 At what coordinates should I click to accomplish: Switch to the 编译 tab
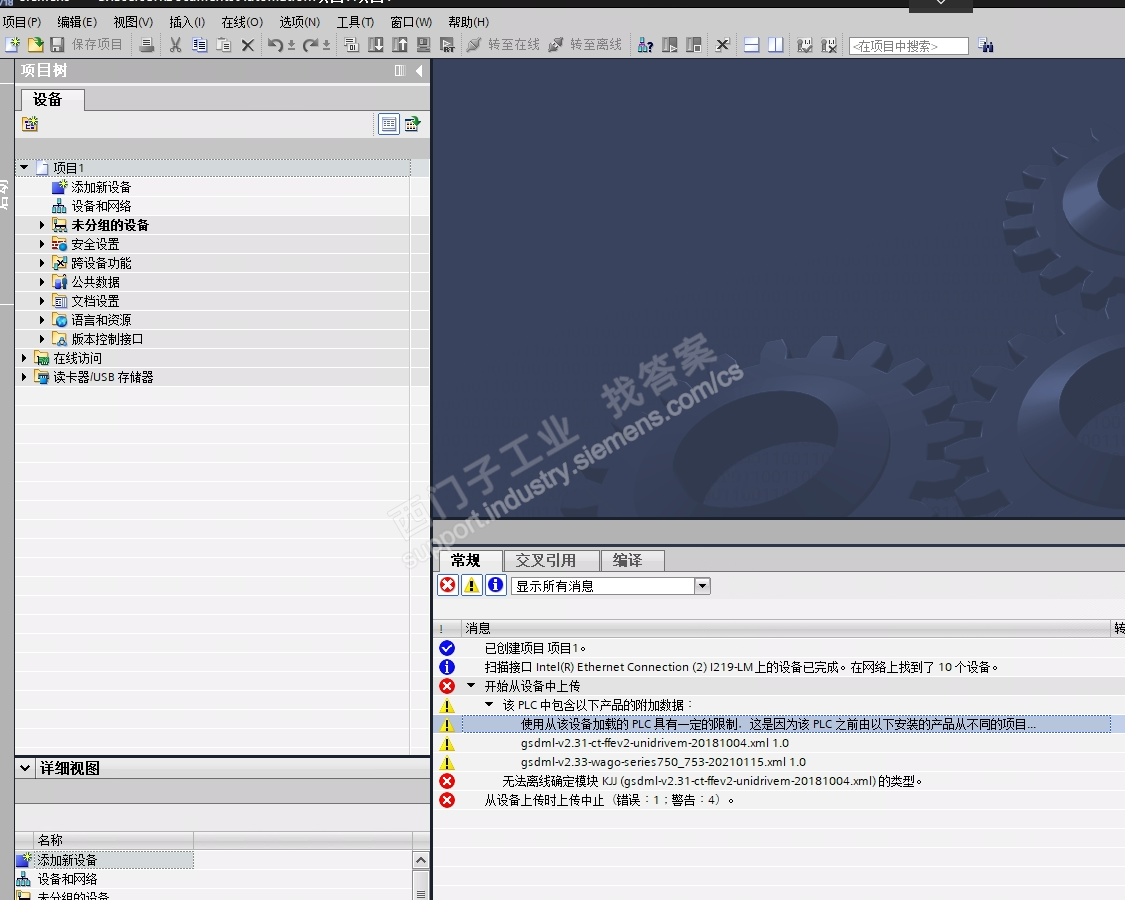[x=632, y=561]
